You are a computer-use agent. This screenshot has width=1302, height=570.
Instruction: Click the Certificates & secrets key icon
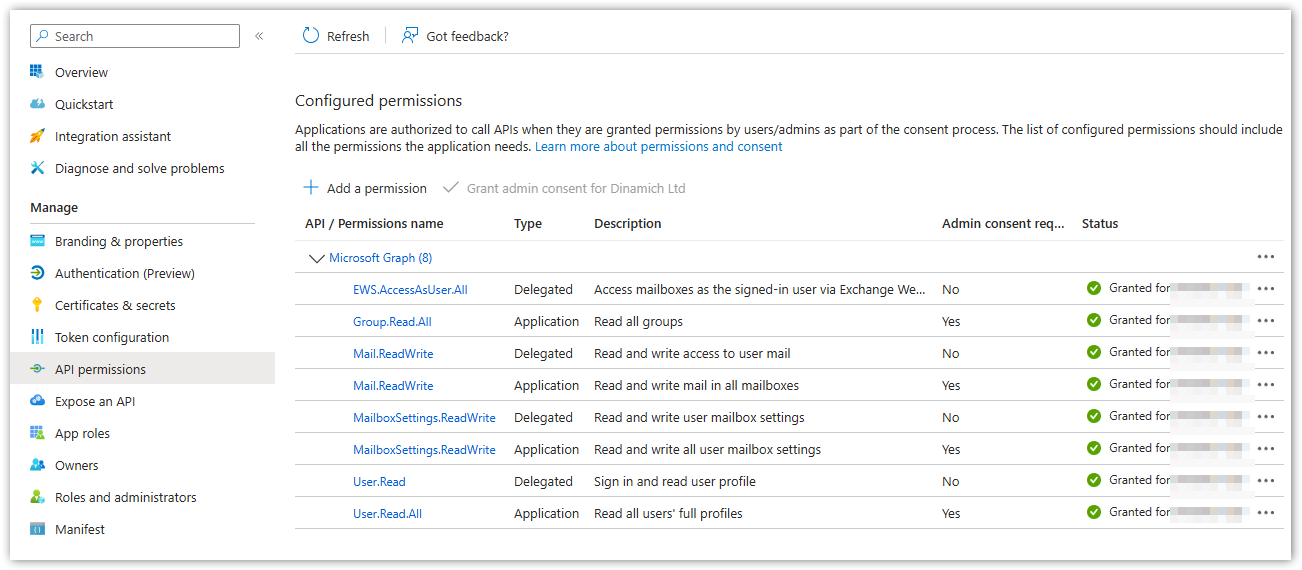coord(38,305)
